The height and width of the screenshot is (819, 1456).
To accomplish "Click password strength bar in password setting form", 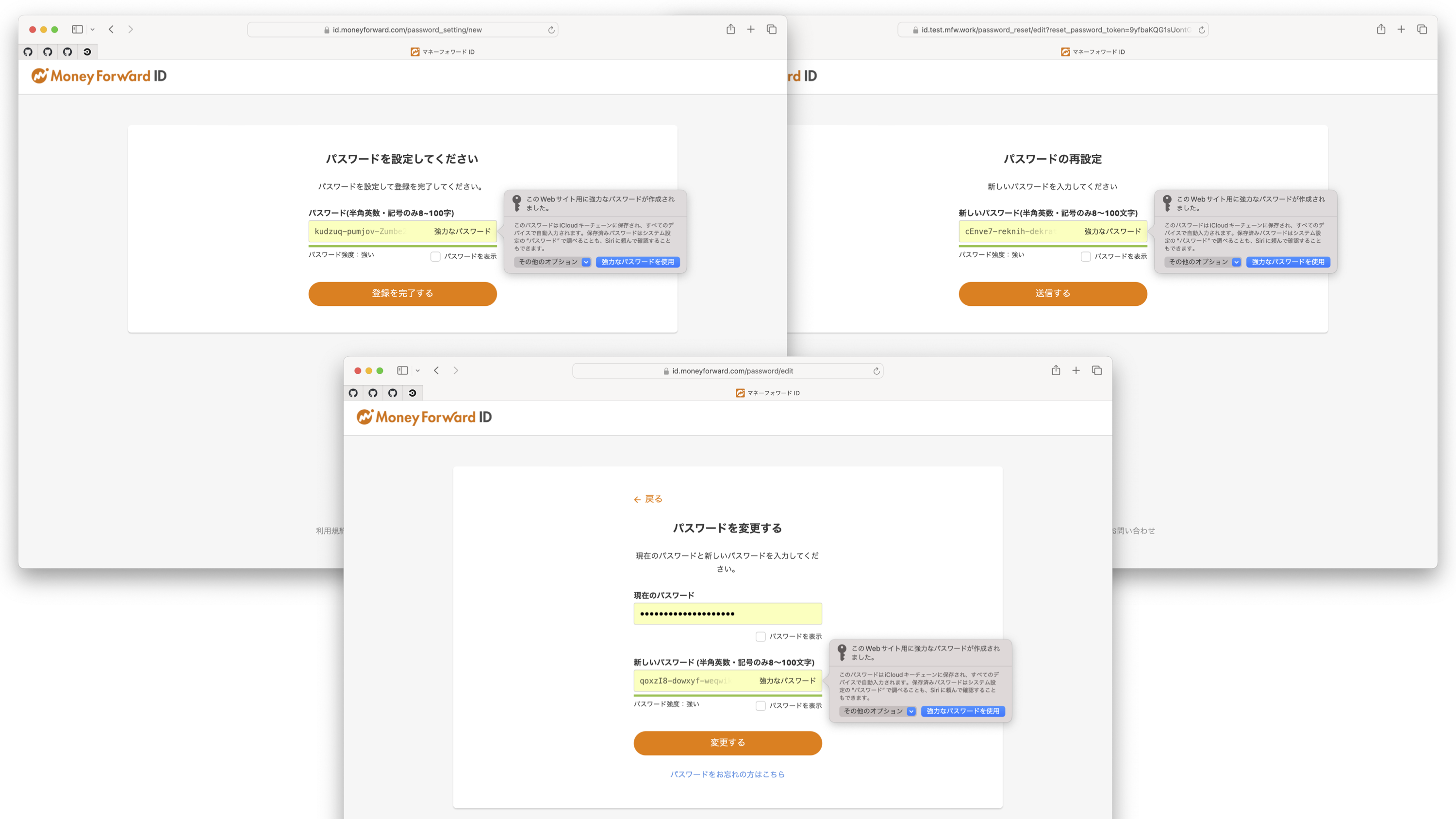I will (402, 247).
